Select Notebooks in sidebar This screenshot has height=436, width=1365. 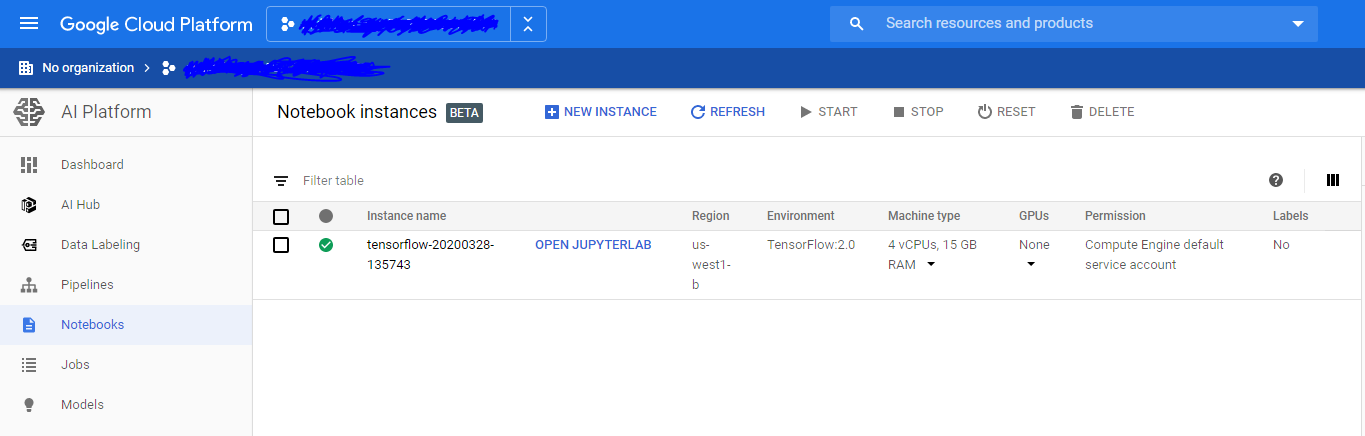126,325
